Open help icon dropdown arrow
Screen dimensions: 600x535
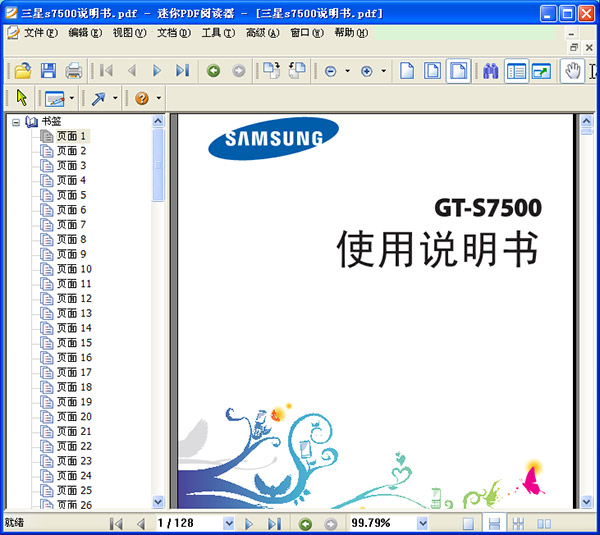[x=158, y=98]
